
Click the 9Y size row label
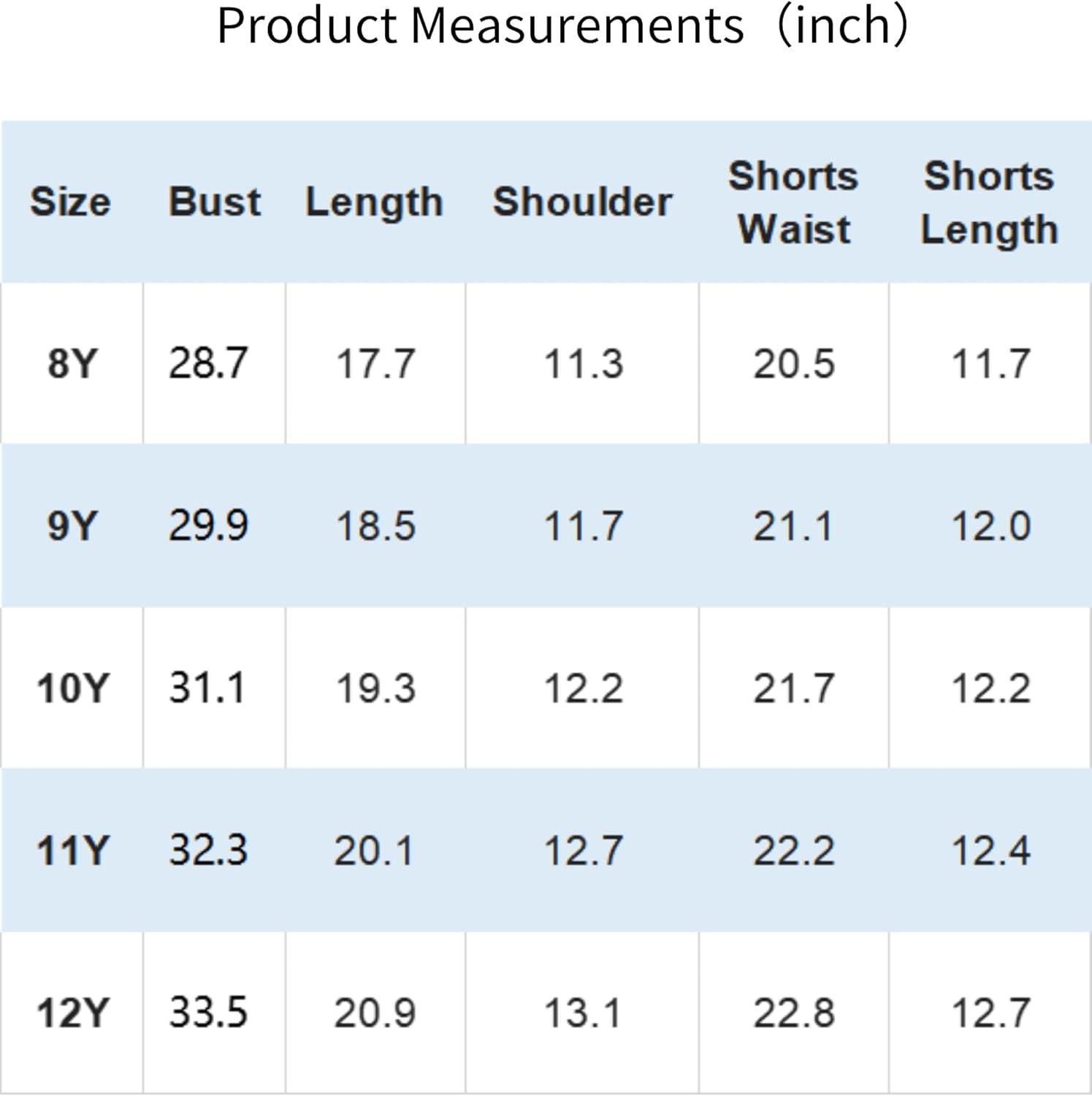[x=72, y=525]
